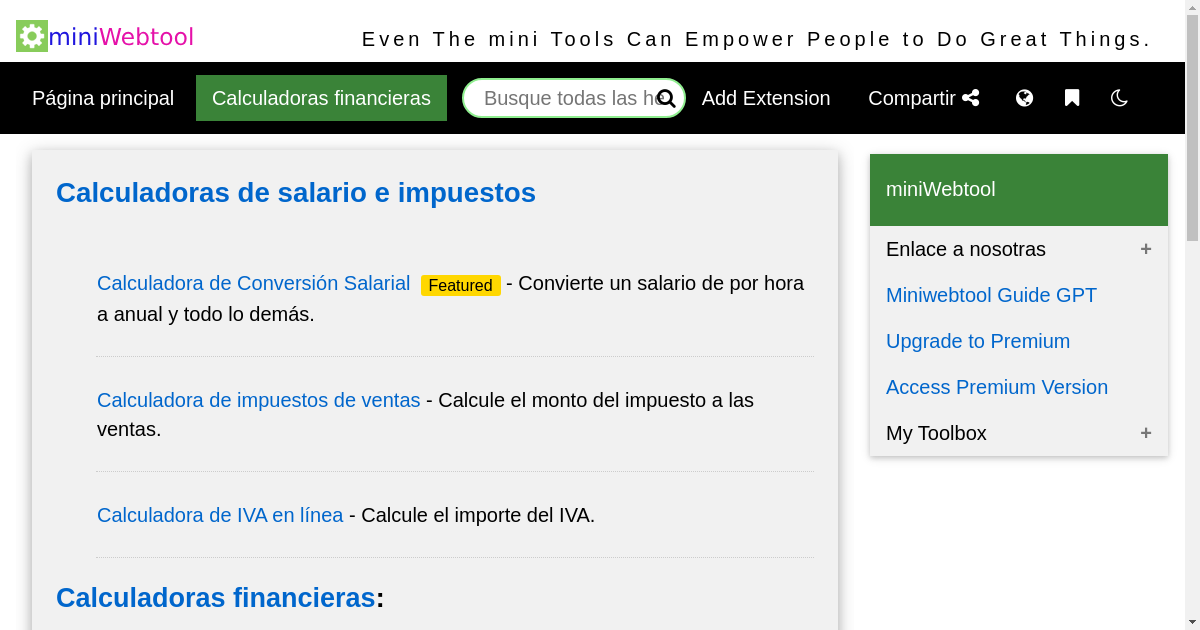This screenshot has width=1200, height=630.
Task: Toggle dark mode with the moon icon
Action: click(1119, 98)
